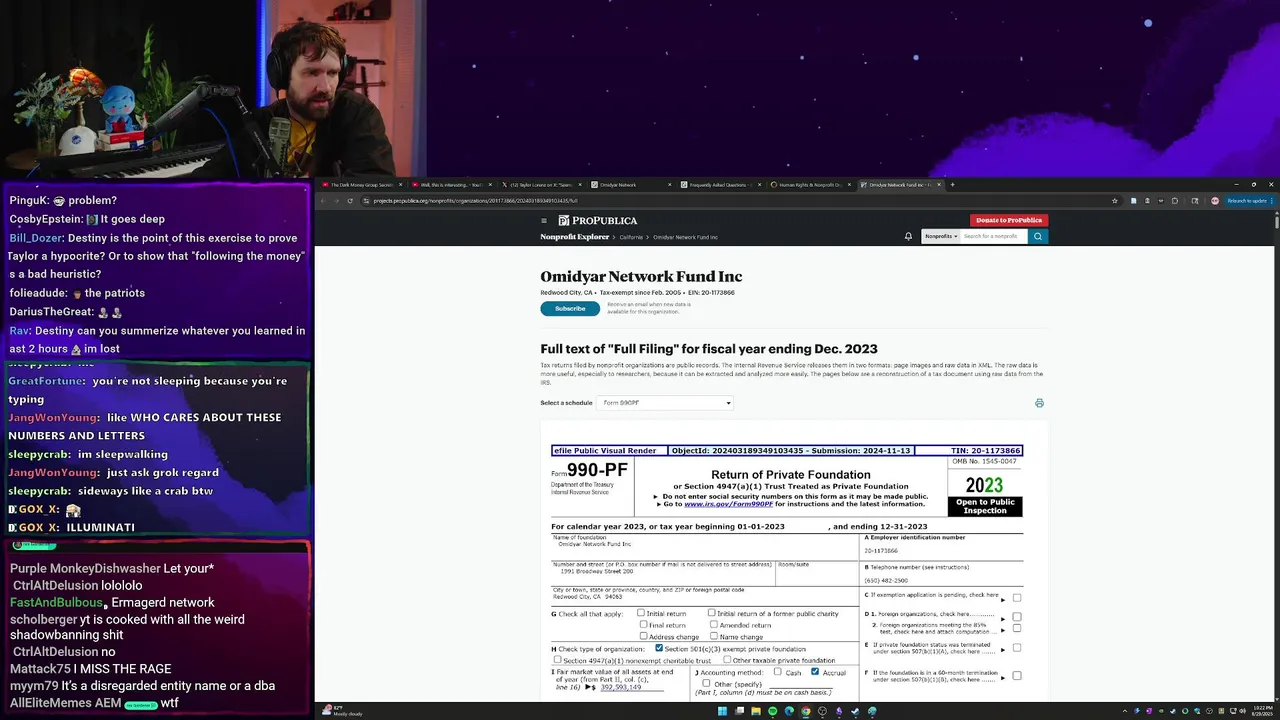Click the Donate to ProPublica button

pos(1009,220)
